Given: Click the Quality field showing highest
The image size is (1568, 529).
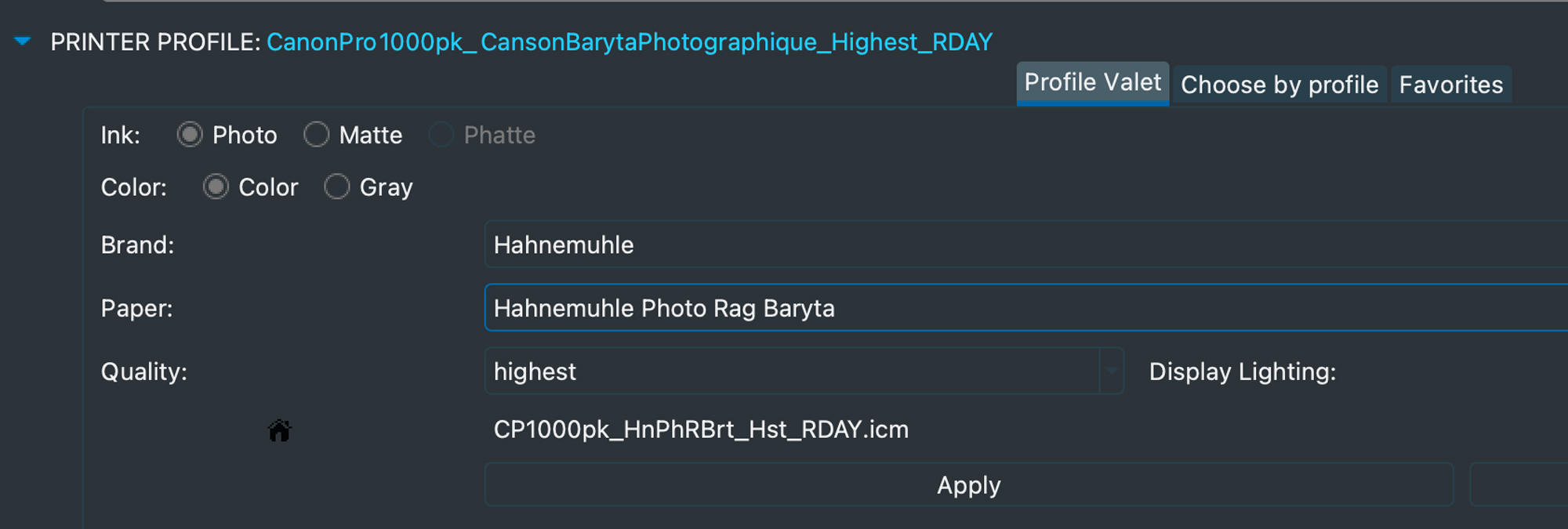Looking at the screenshot, I should pyautogui.click(x=792, y=371).
